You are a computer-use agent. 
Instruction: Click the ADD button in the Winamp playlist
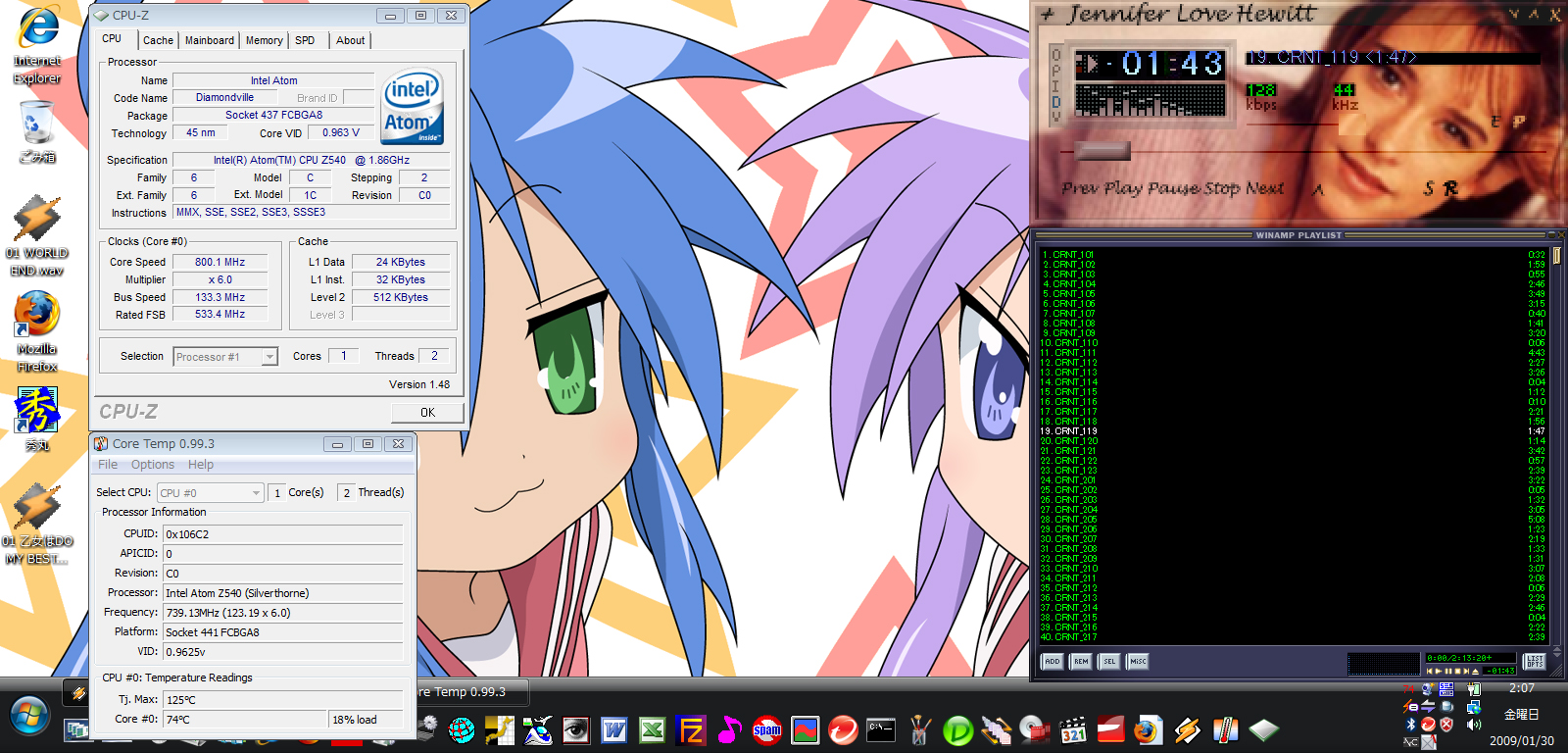[1053, 662]
